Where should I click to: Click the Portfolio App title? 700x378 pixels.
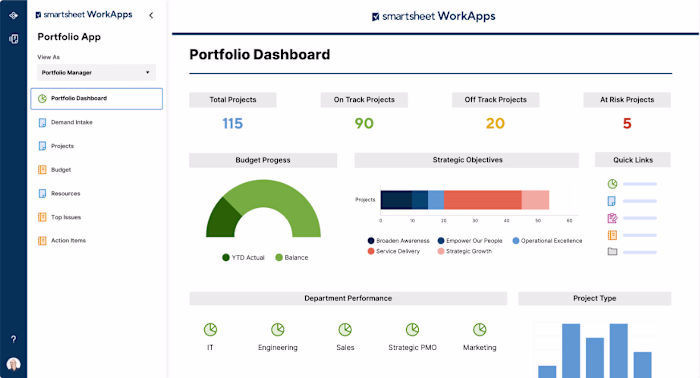[x=69, y=37]
